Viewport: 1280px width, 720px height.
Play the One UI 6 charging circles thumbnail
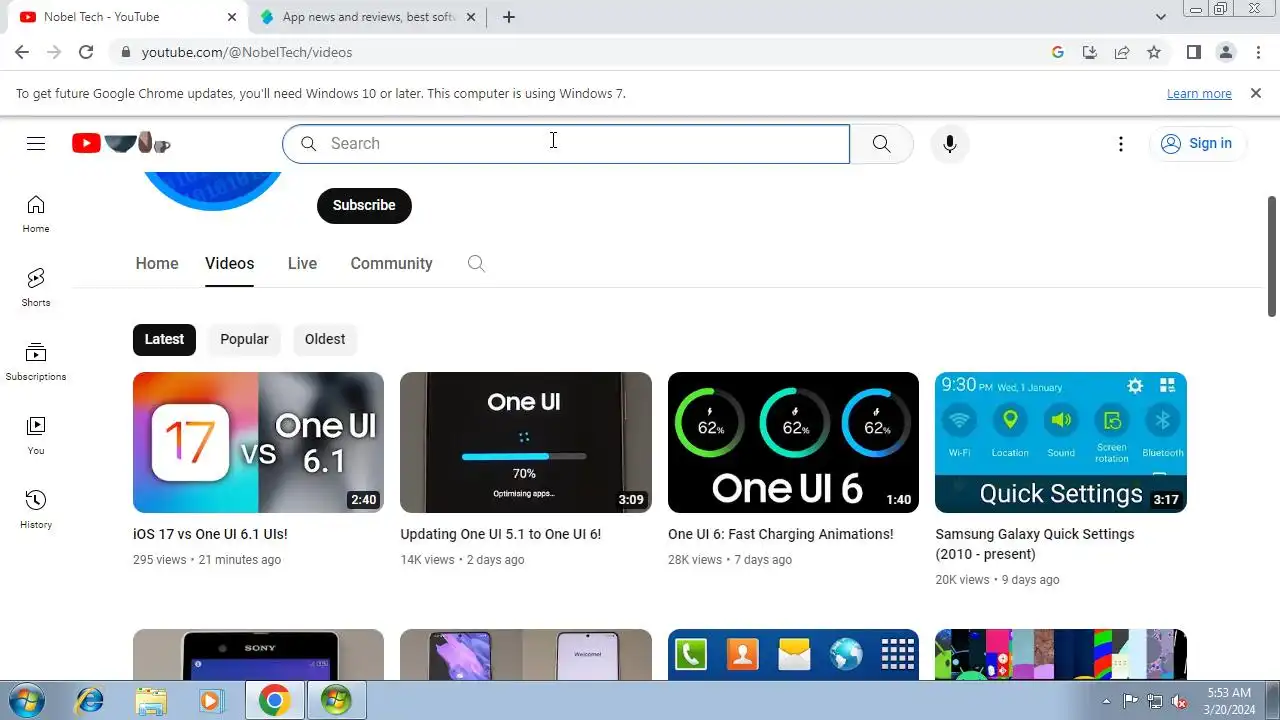pyautogui.click(x=793, y=442)
